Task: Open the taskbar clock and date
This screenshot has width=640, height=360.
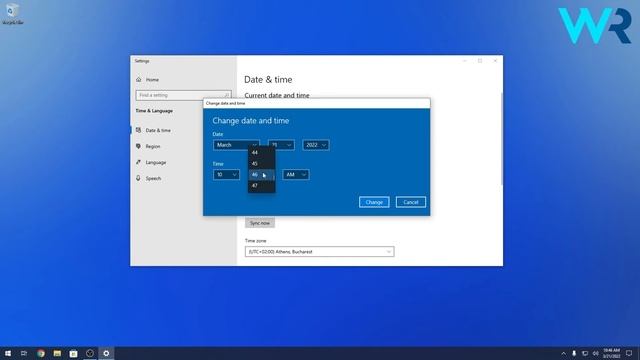Action: (611, 353)
